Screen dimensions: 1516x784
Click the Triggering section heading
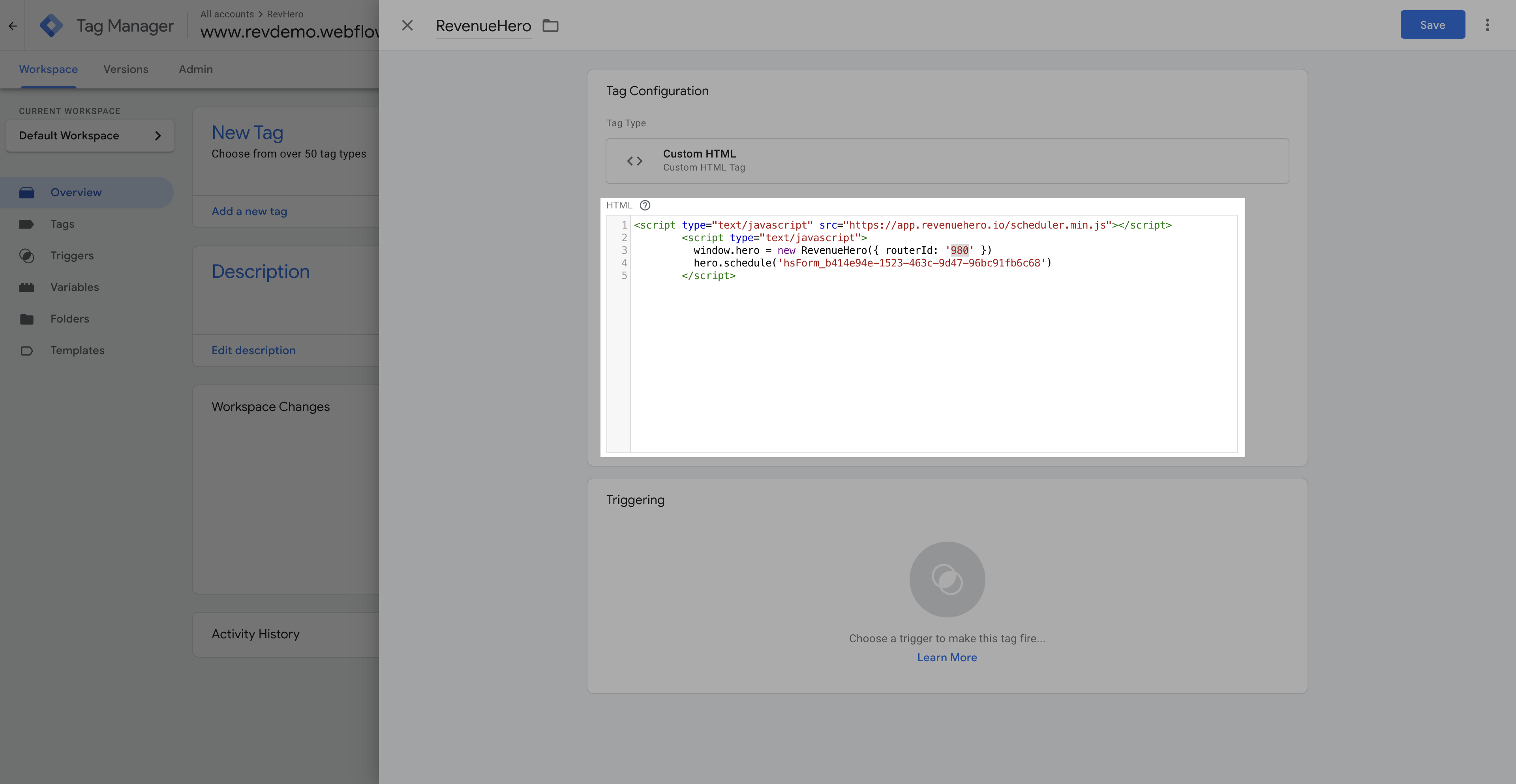[635, 500]
